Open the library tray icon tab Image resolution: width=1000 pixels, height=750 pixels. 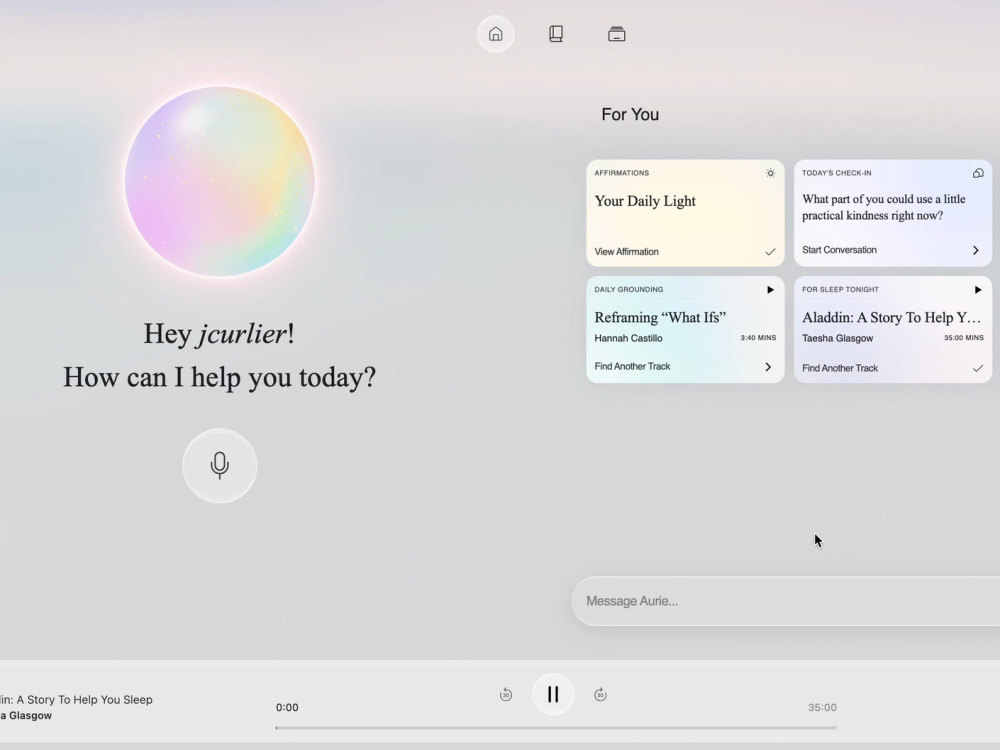[x=617, y=34]
